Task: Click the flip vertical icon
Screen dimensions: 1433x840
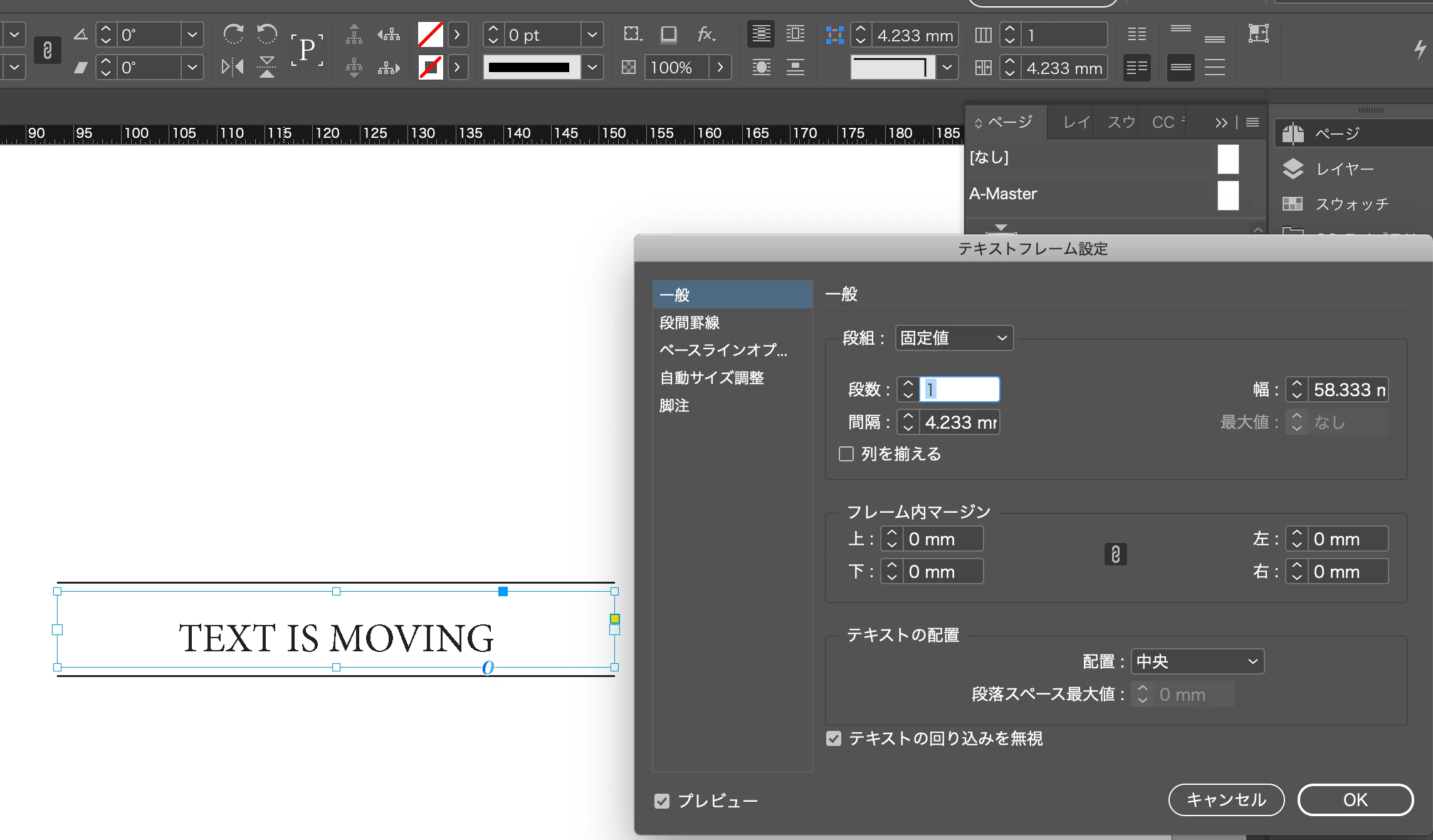Action: click(x=267, y=67)
